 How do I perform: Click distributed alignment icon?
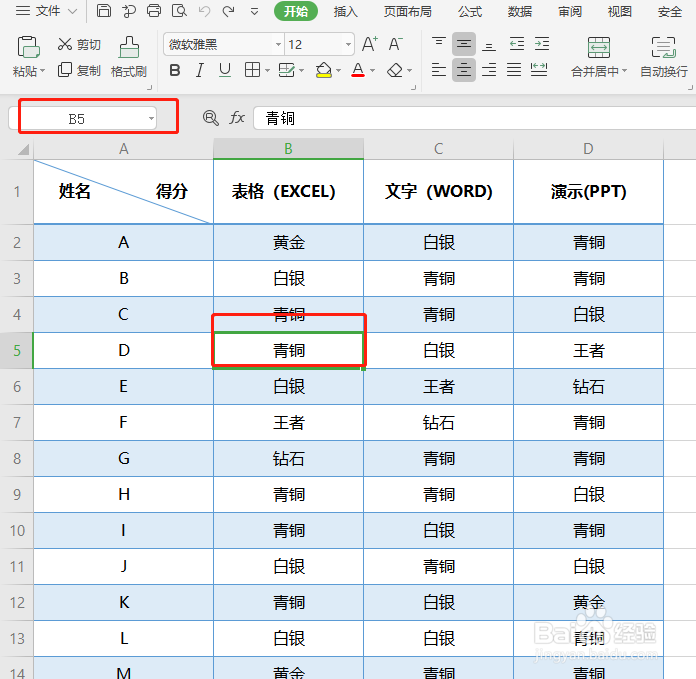[539, 70]
